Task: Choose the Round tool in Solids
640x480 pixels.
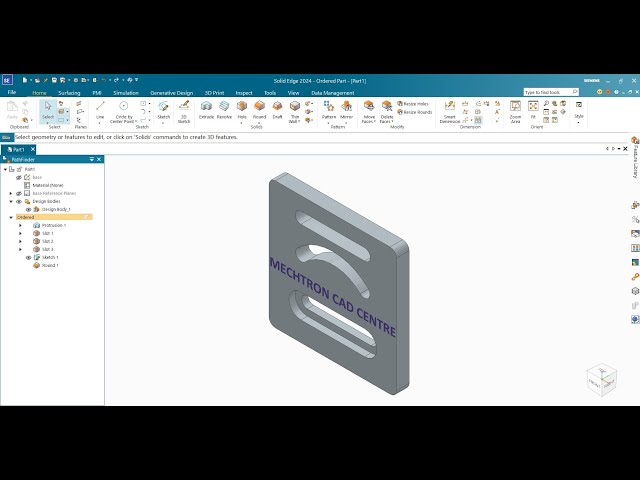Action: click(259, 111)
